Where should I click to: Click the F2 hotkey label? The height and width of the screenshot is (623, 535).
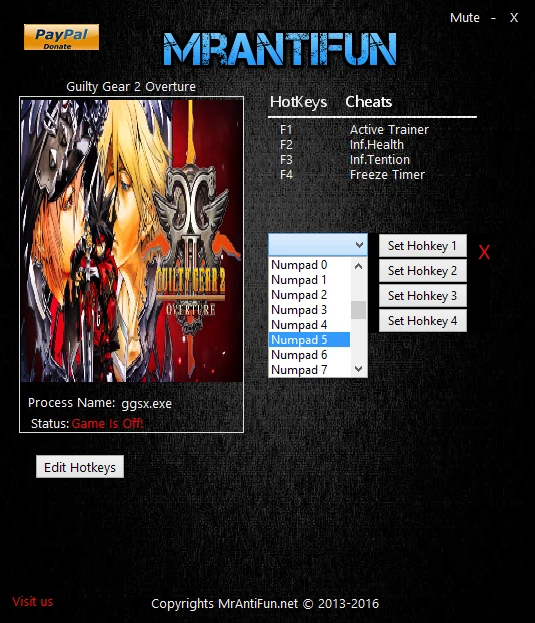pos(286,145)
